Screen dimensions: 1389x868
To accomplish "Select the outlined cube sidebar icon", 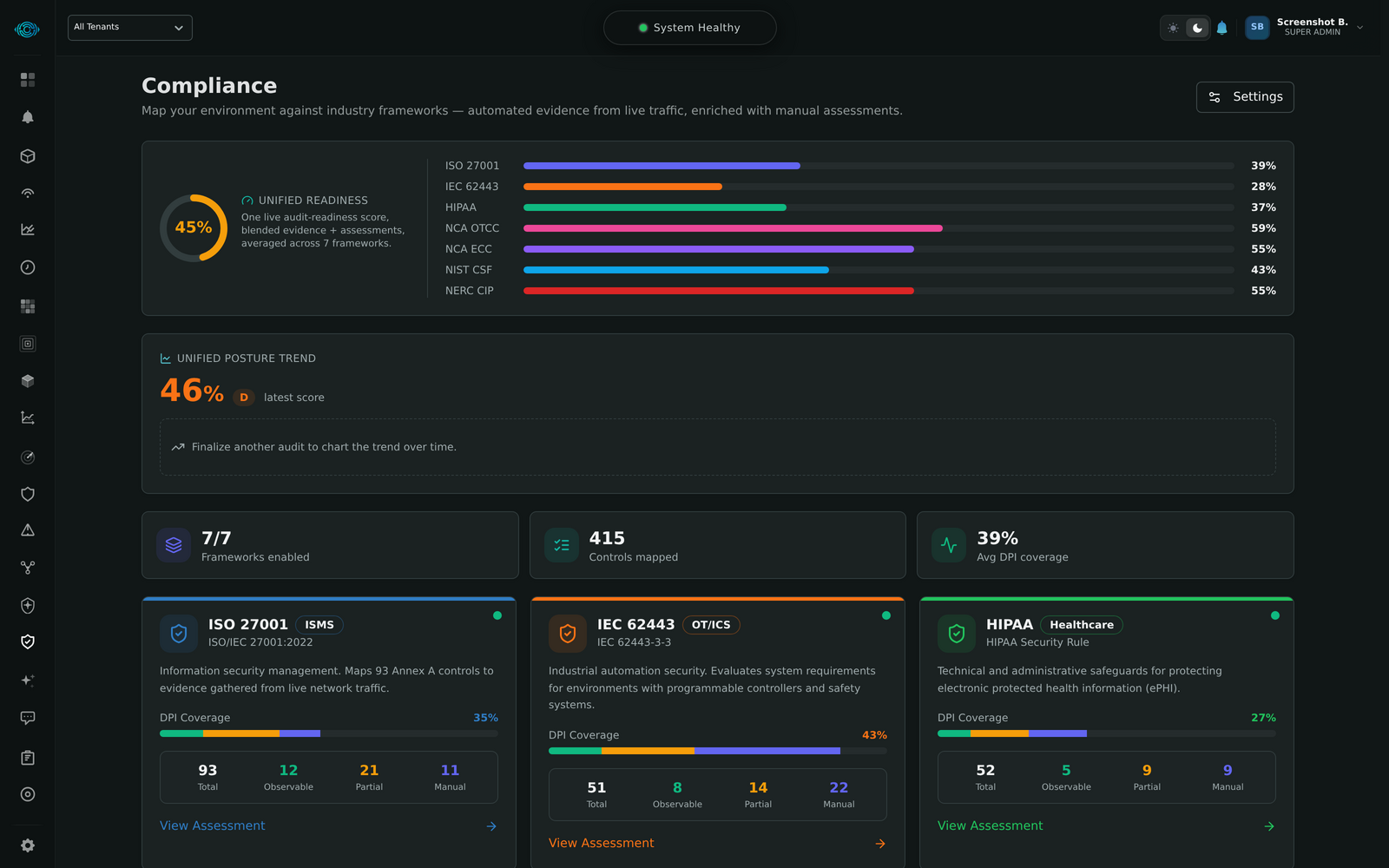I will click(28, 156).
